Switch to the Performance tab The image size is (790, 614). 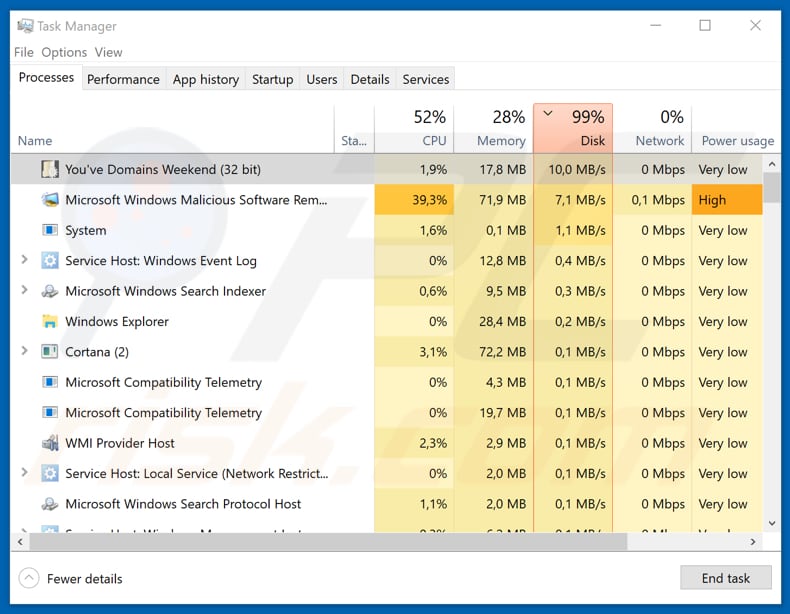[123, 79]
